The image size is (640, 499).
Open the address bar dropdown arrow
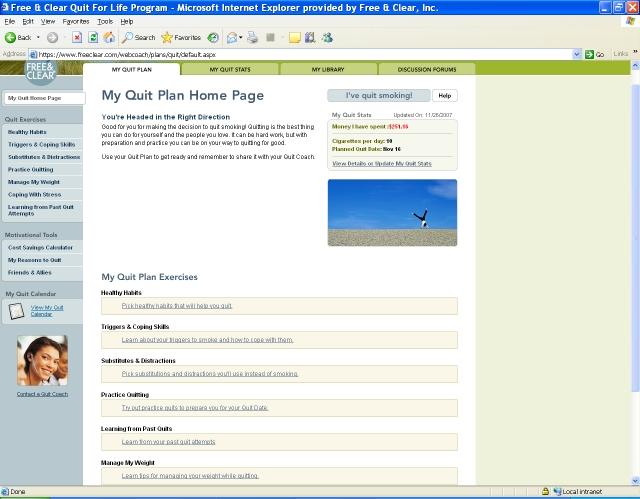coord(576,53)
